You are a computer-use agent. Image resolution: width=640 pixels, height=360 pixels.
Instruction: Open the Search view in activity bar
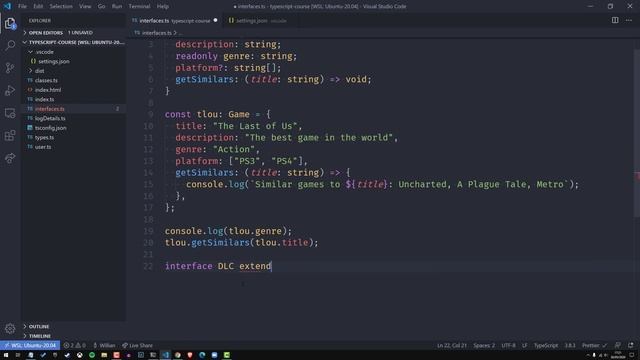(10, 45)
